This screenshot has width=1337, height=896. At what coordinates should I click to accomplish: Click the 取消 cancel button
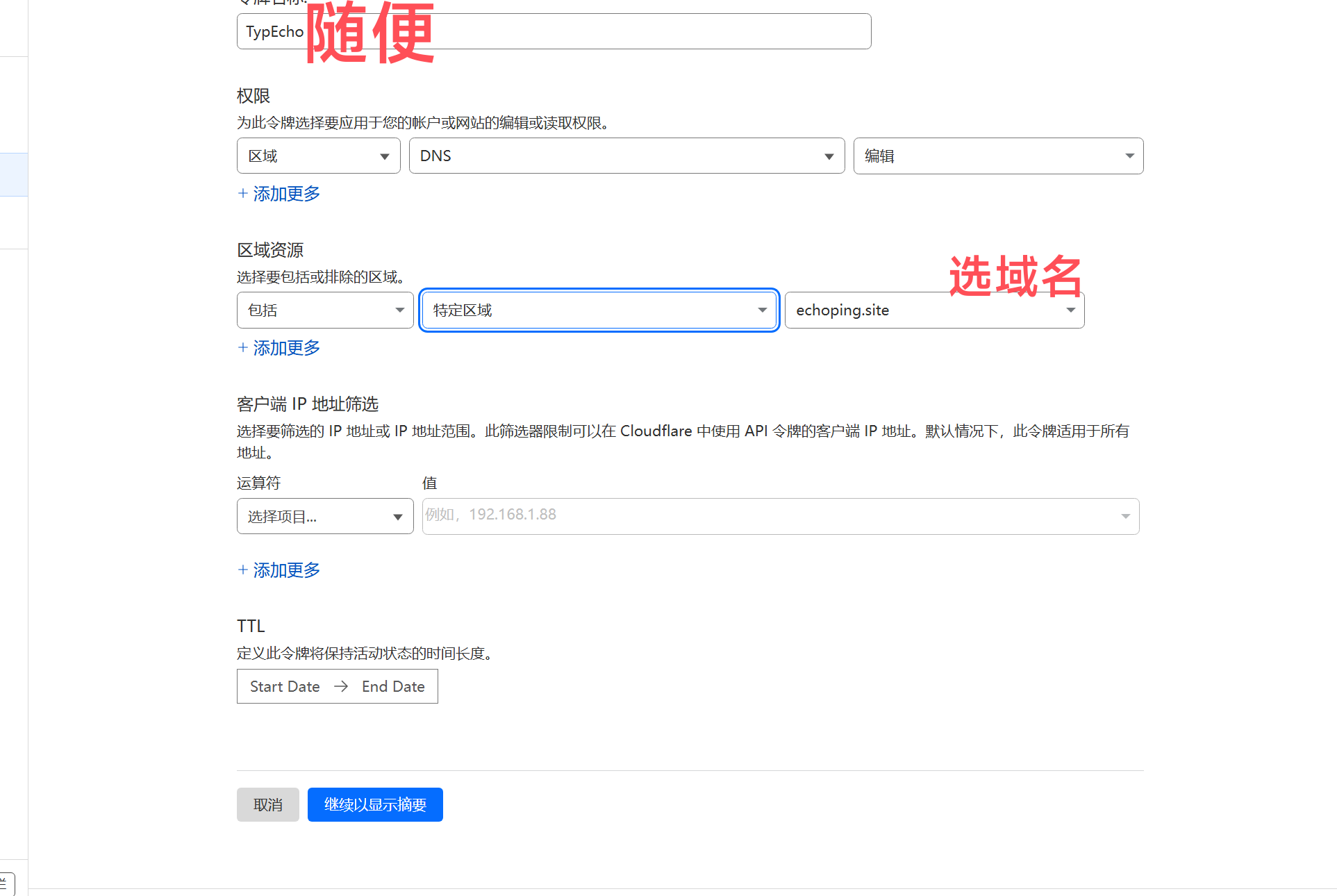[x=267, y=804]
